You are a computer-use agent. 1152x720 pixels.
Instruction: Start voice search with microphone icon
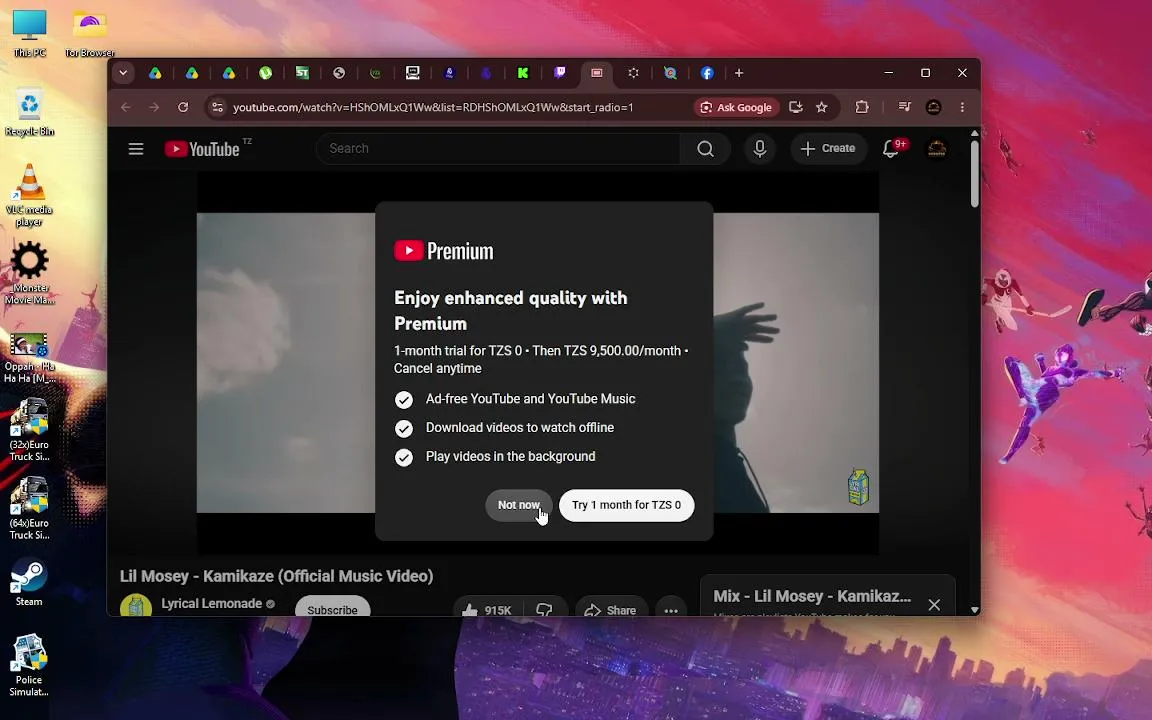pos(760,149)
